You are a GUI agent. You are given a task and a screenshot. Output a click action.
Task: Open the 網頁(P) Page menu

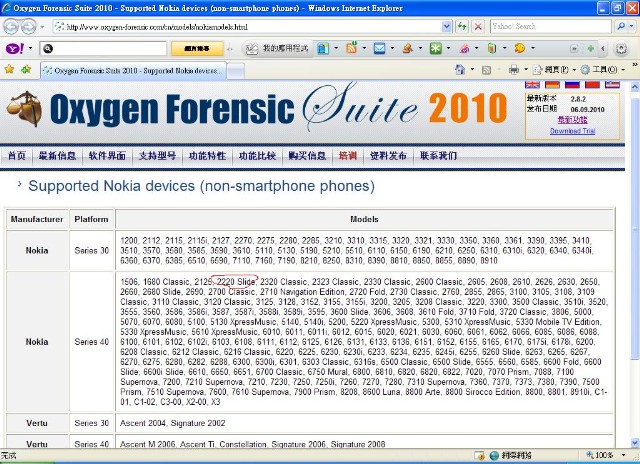click(x=554, y=70)
